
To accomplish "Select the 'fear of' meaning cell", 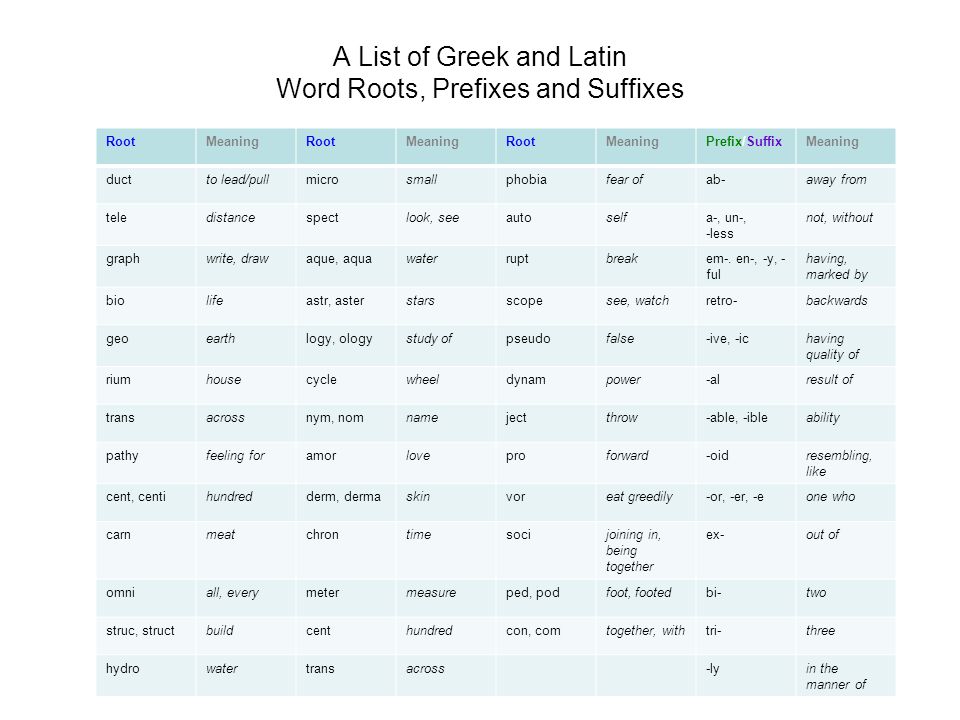I will tap(645, 184).
